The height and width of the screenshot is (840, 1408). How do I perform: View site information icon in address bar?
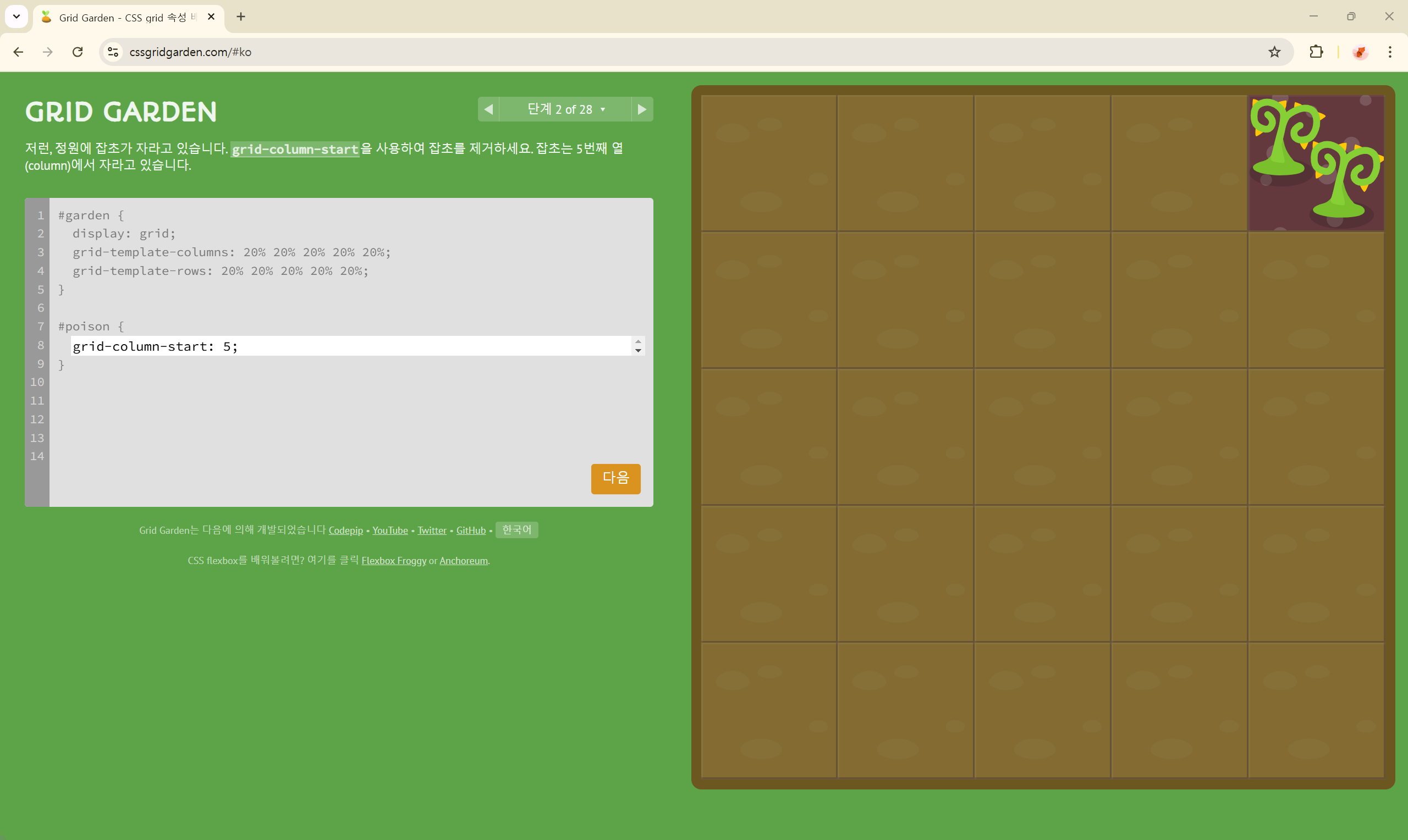click(x=113, y=52)
